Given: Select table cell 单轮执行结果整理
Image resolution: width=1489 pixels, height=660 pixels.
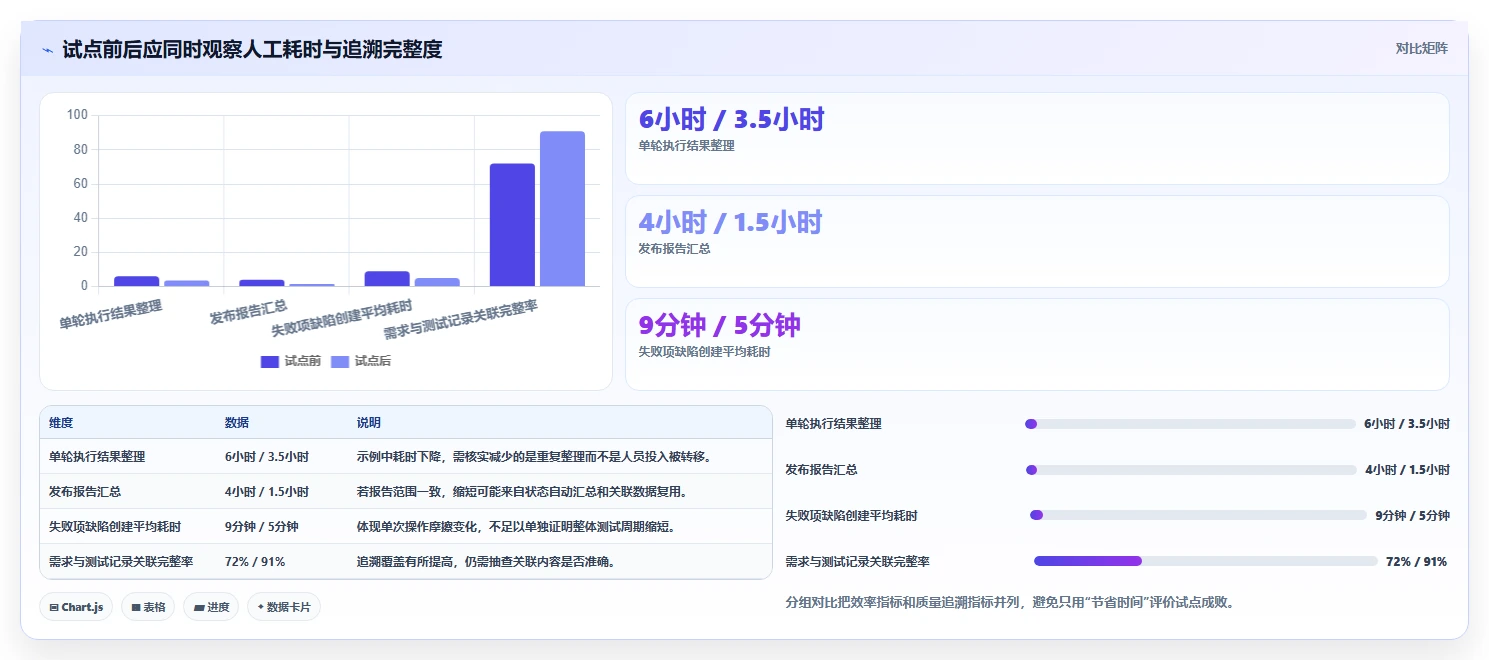Looking at the screenshot, I should click(97, 457).
